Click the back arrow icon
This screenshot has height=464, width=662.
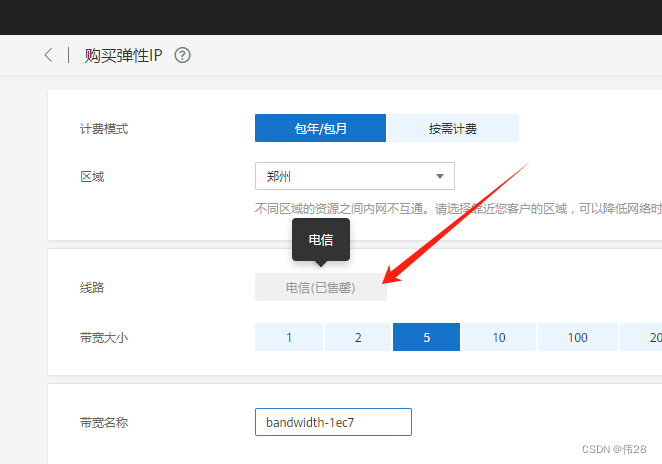point(48,55)
